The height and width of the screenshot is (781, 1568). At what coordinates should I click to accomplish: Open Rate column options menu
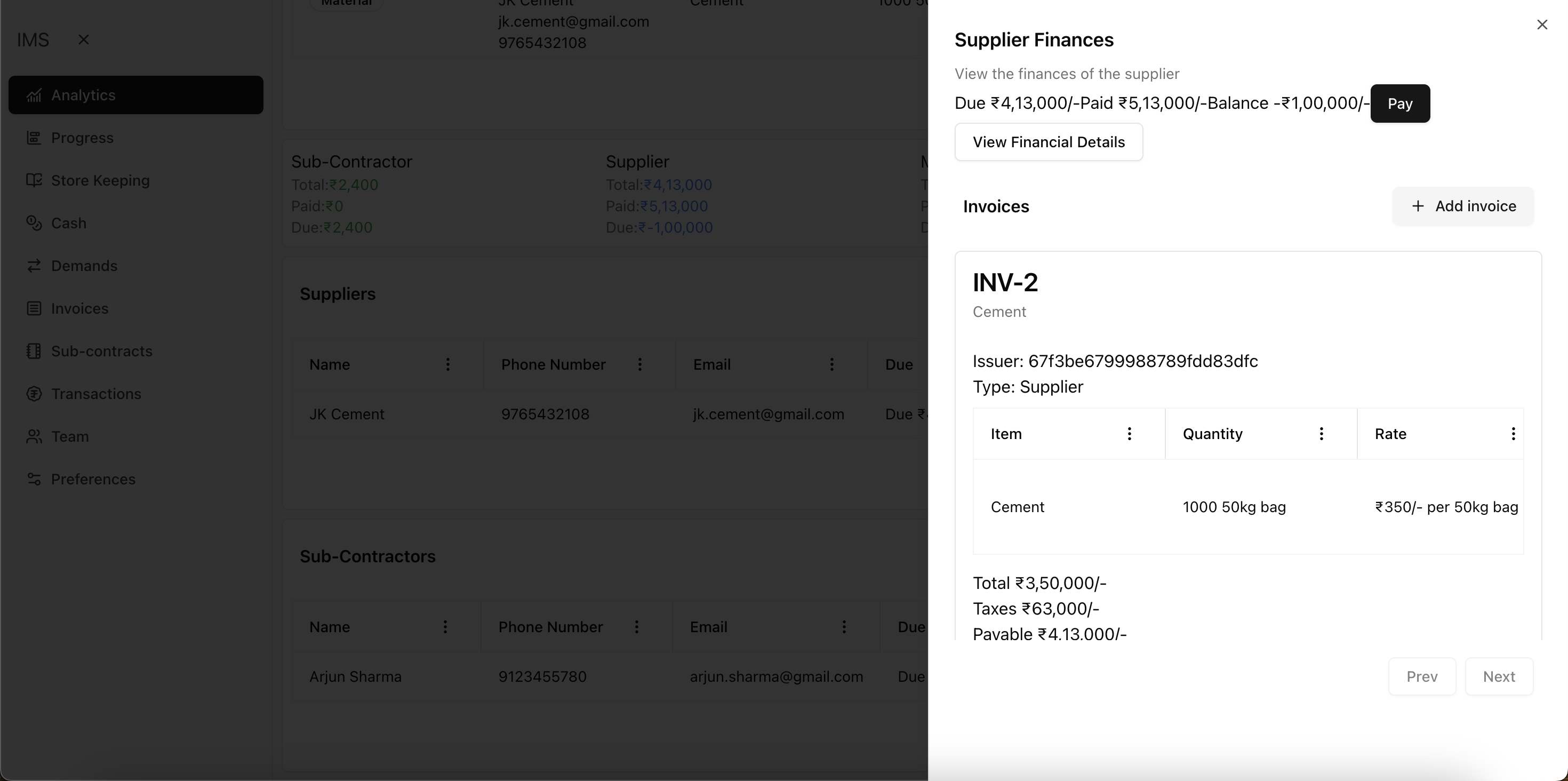1513,433
